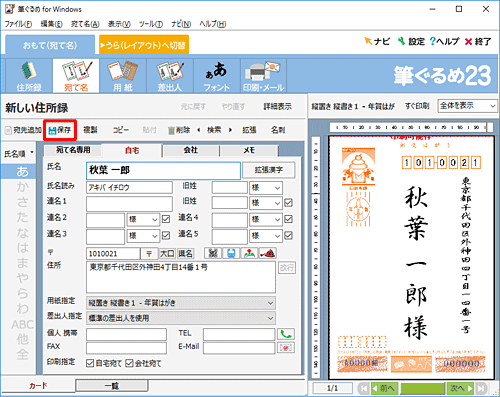Toggle the 連名3 honorific checkbox
The image size is (500, 397).
pyautogui.click(x=166, y=236)
